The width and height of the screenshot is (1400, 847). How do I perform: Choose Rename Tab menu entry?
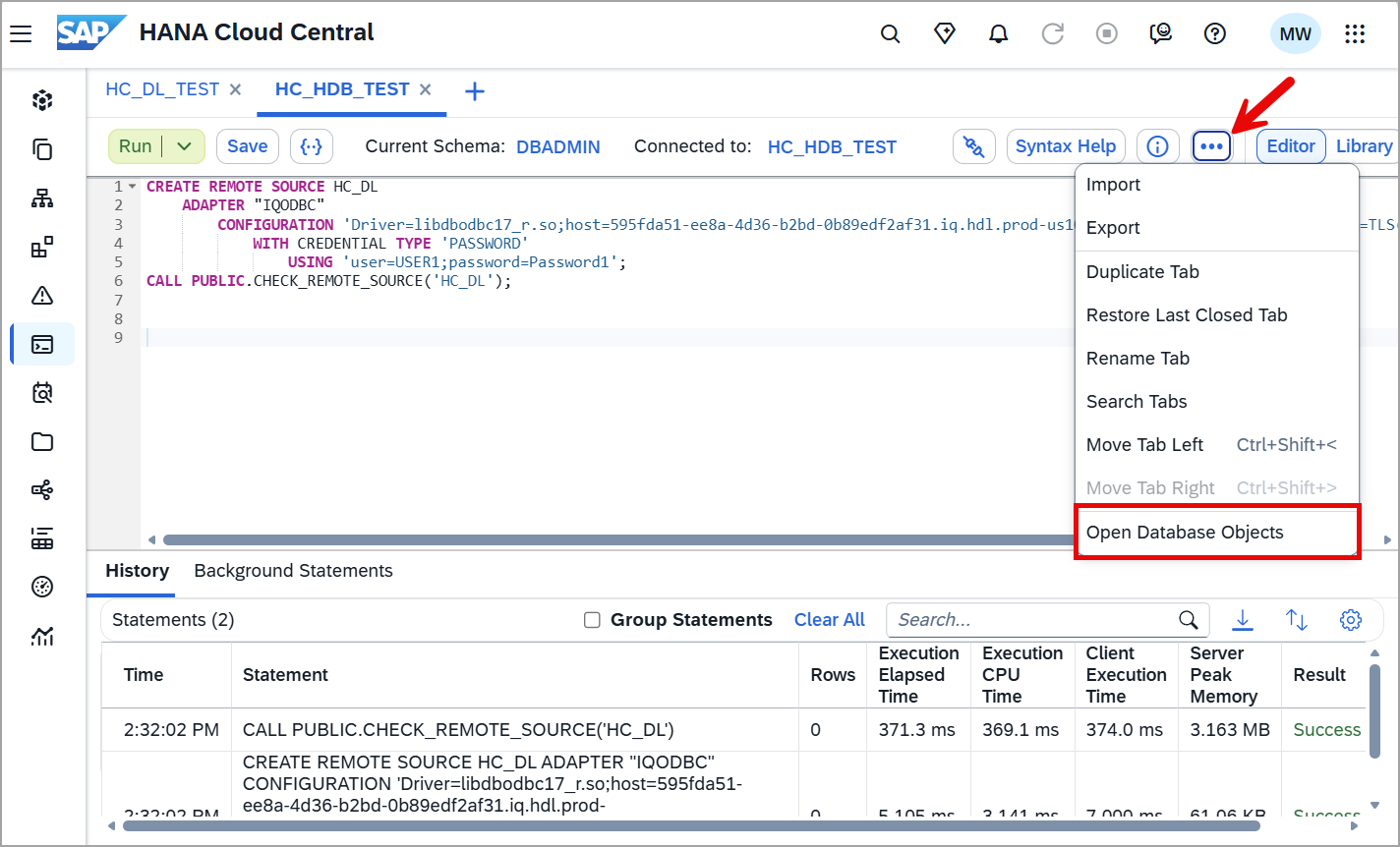(1217, 359)
